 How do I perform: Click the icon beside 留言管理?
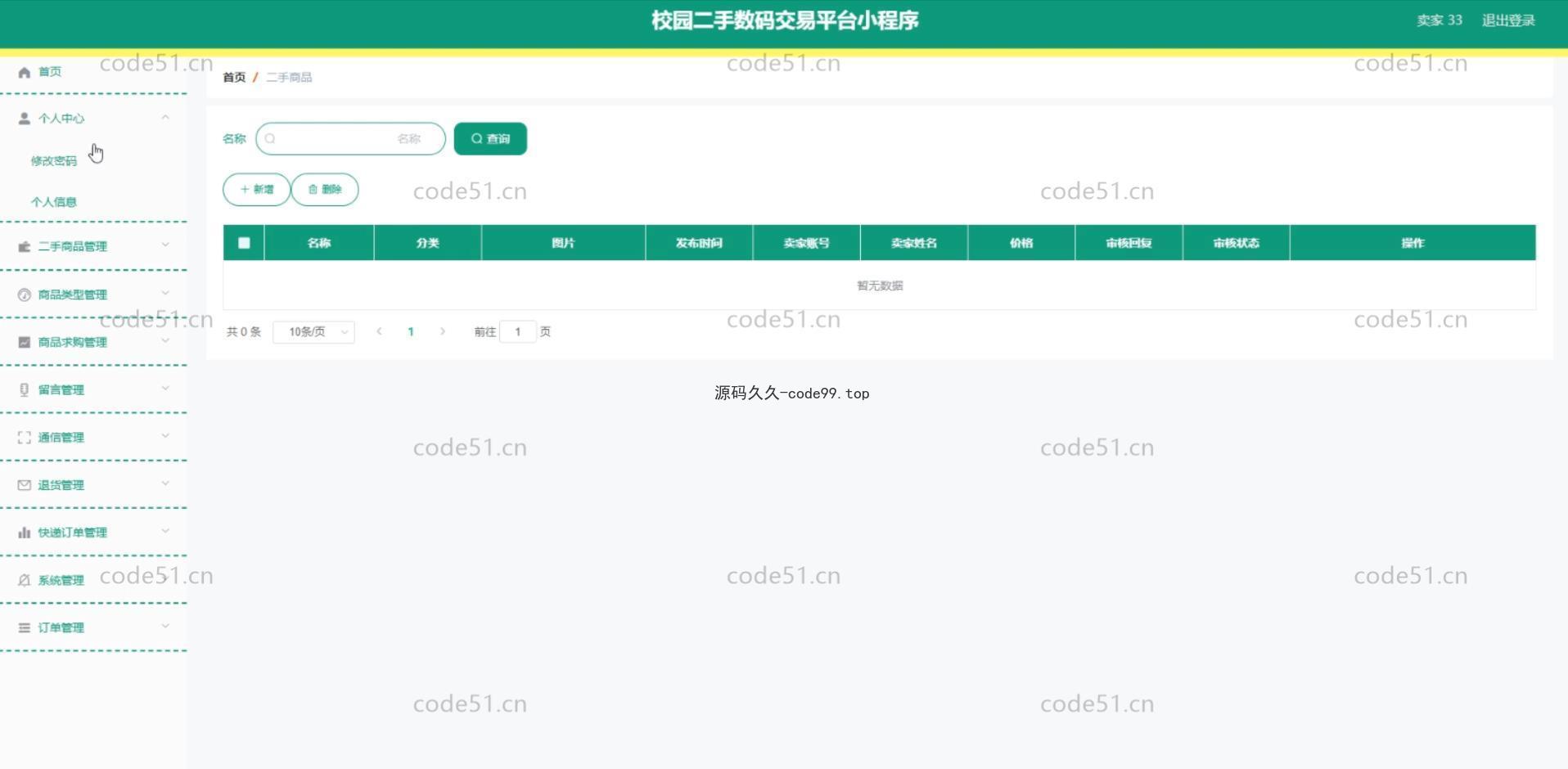pos(25,389)
